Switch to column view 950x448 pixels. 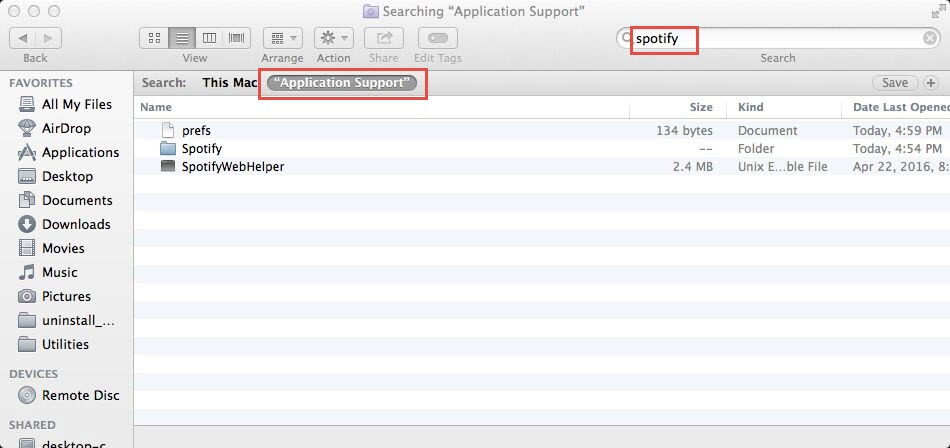209,38
